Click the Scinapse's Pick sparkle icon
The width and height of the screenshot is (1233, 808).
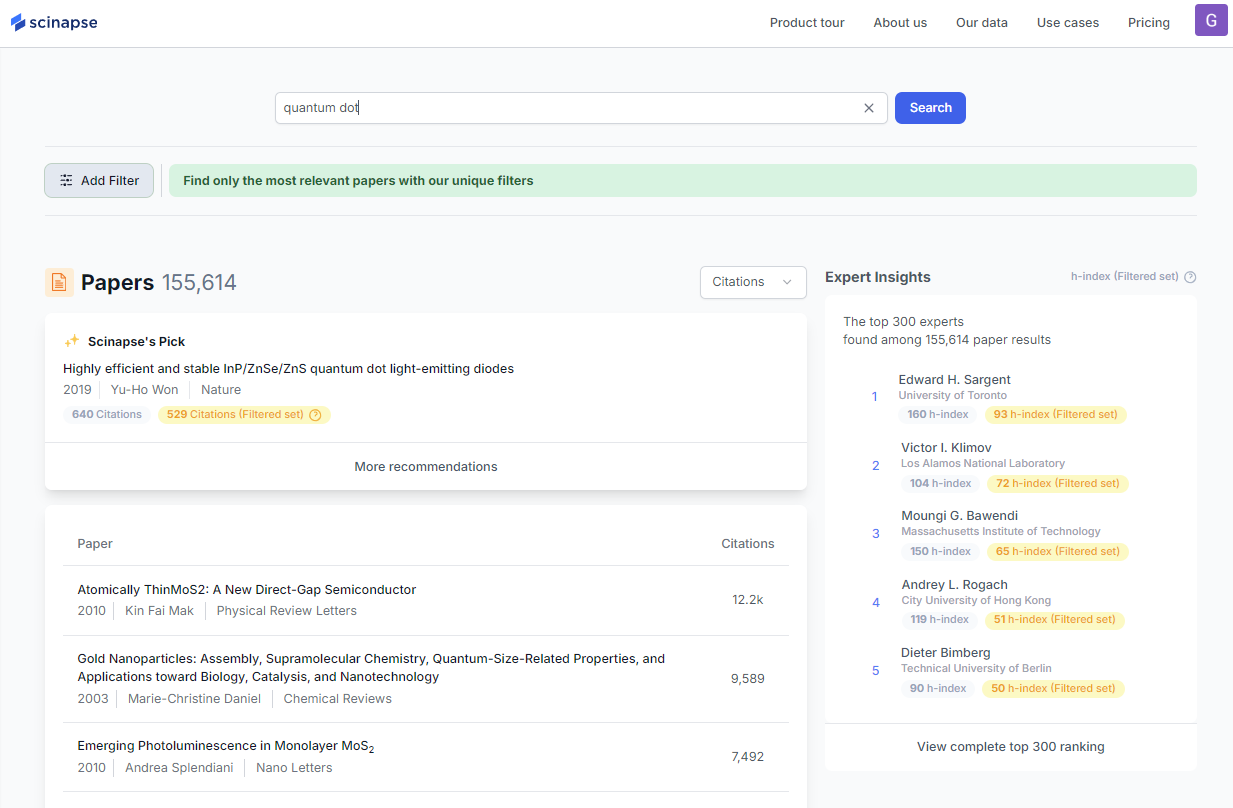[72, 341]
